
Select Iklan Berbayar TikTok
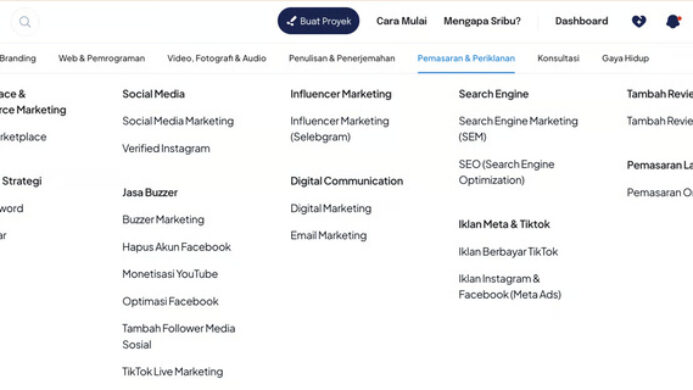pyautogui.click(x=508, y=252)
